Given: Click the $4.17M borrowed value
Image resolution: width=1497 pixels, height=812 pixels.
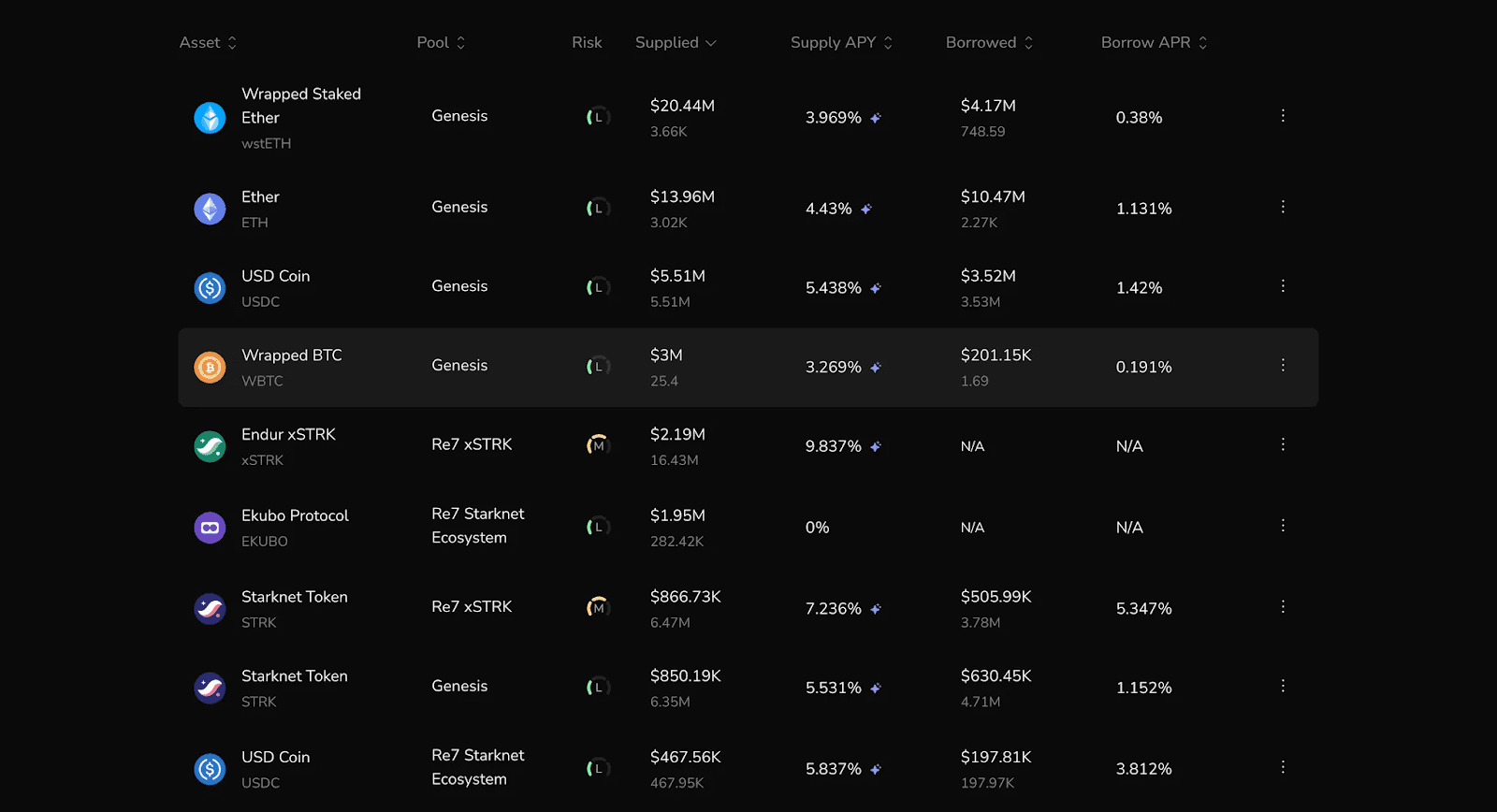Looking at the screenshot, I should (988, 106).
